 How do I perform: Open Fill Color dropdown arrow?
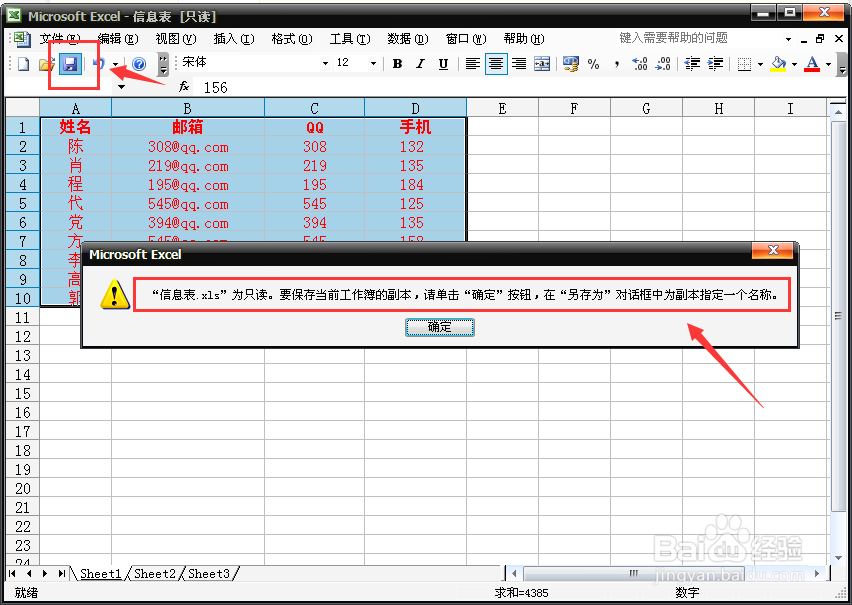[794, 64]
